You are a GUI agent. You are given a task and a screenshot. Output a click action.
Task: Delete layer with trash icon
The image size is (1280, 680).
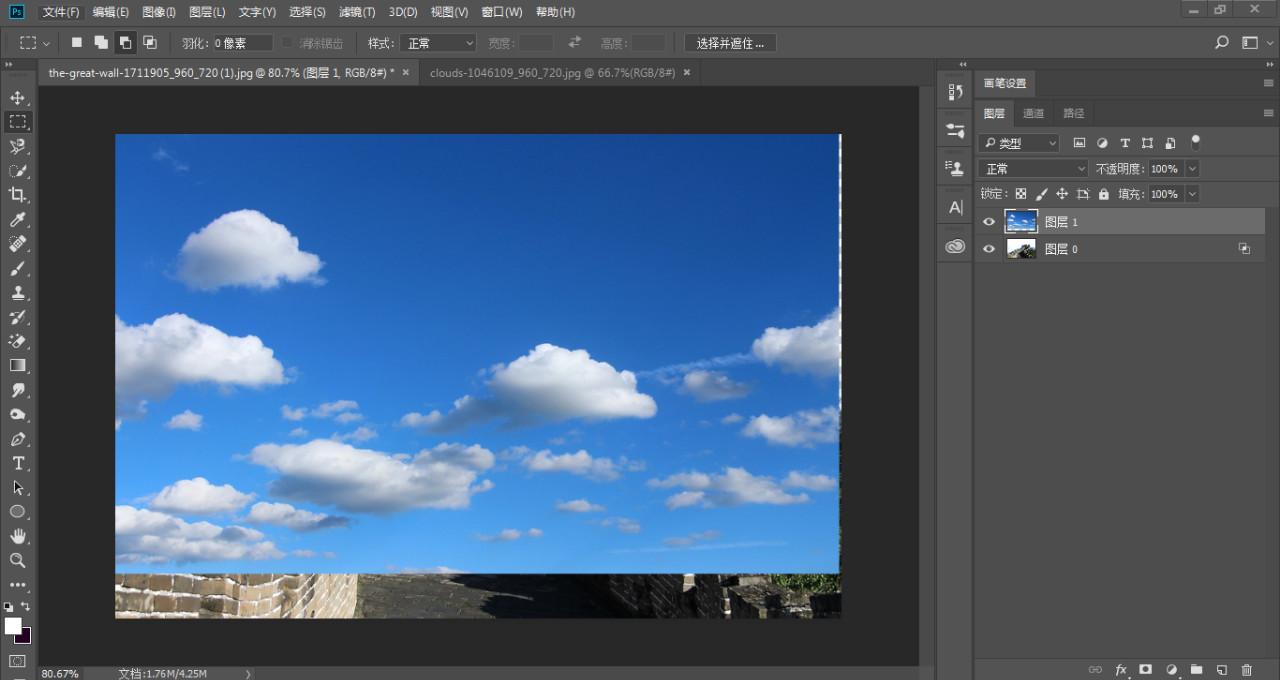pos(1246,669)
